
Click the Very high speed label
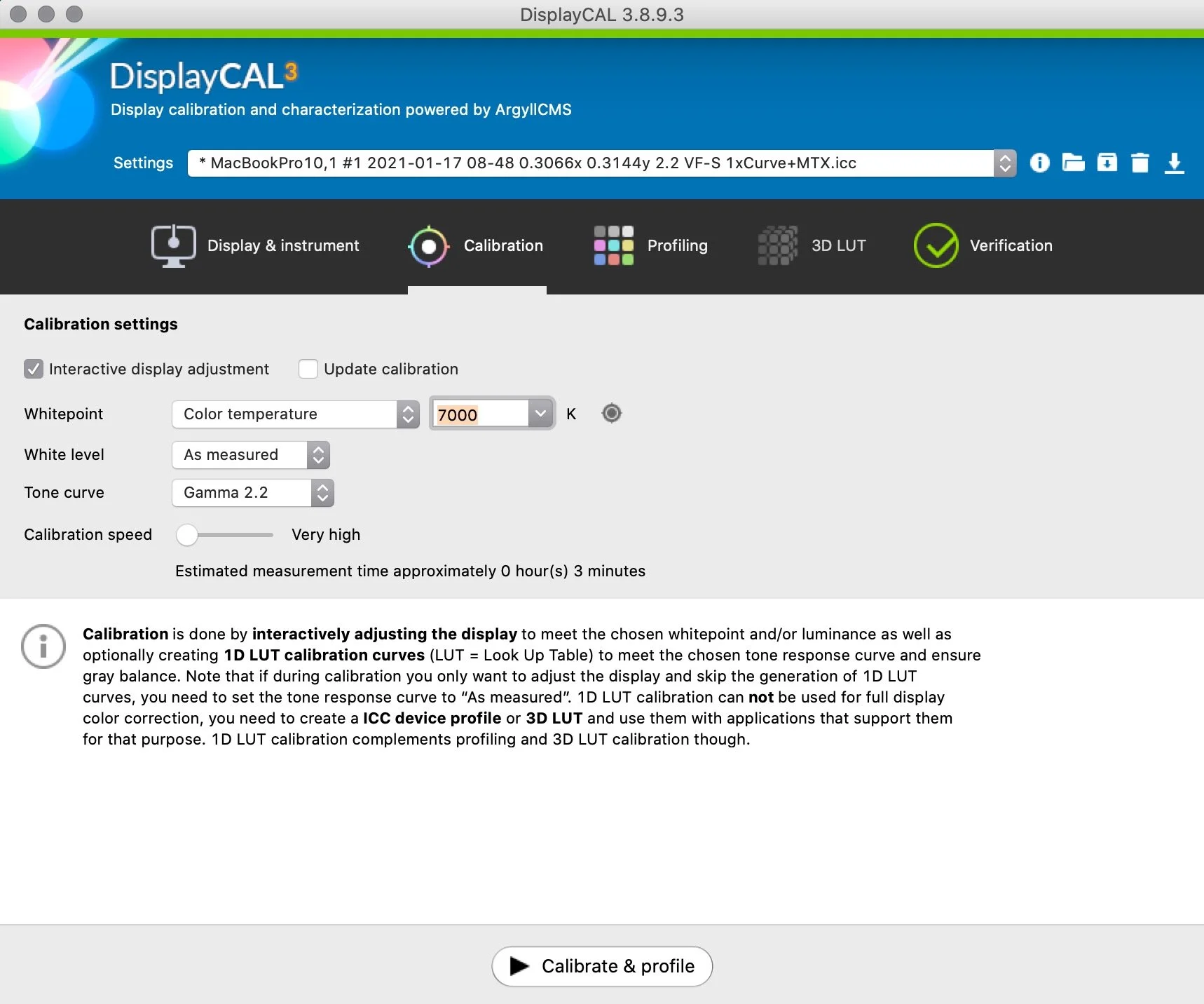pos(326,534)
